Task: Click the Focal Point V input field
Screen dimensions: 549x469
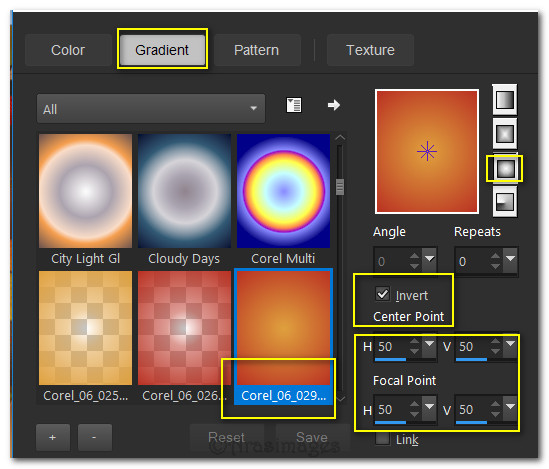Action: point(473,410)
